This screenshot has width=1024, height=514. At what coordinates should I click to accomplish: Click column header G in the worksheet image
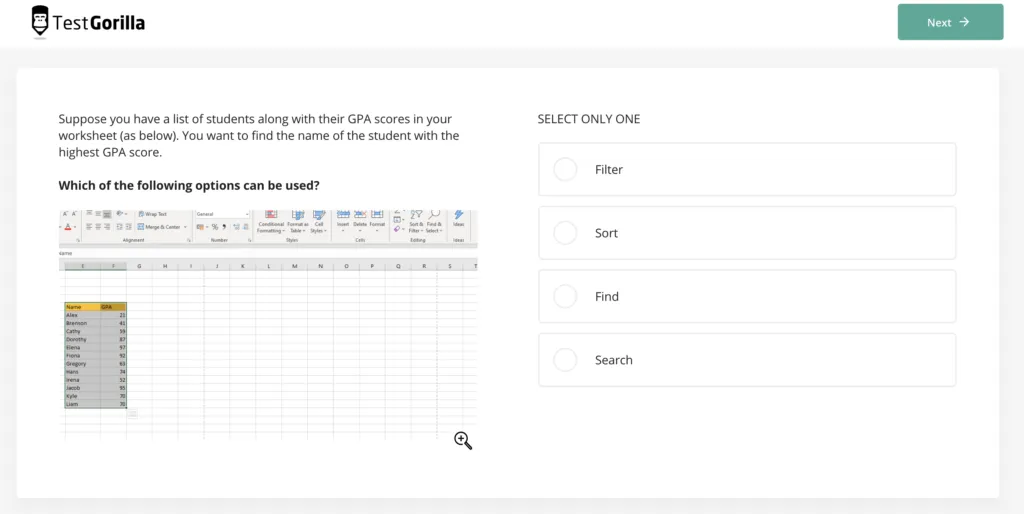pyautogui.click(x=139, y=266)
